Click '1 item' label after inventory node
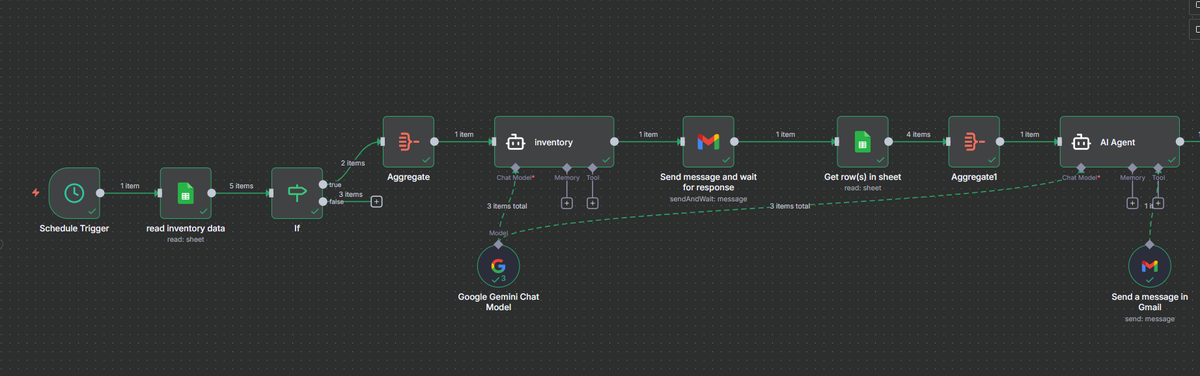 [x=648, y=134]
